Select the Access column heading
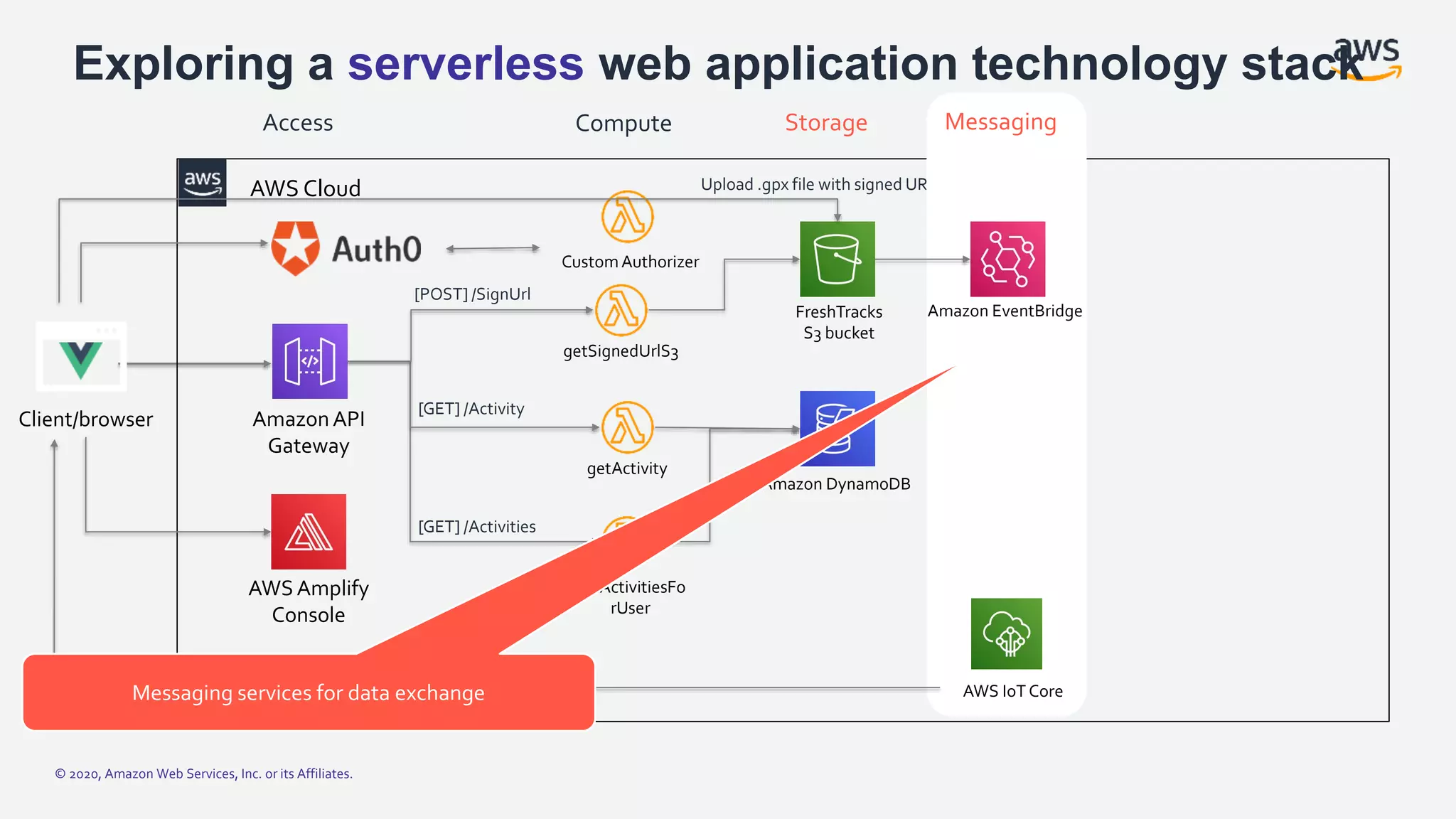Viewport: 1456px width, 819px height. click(x=297, y=123)
